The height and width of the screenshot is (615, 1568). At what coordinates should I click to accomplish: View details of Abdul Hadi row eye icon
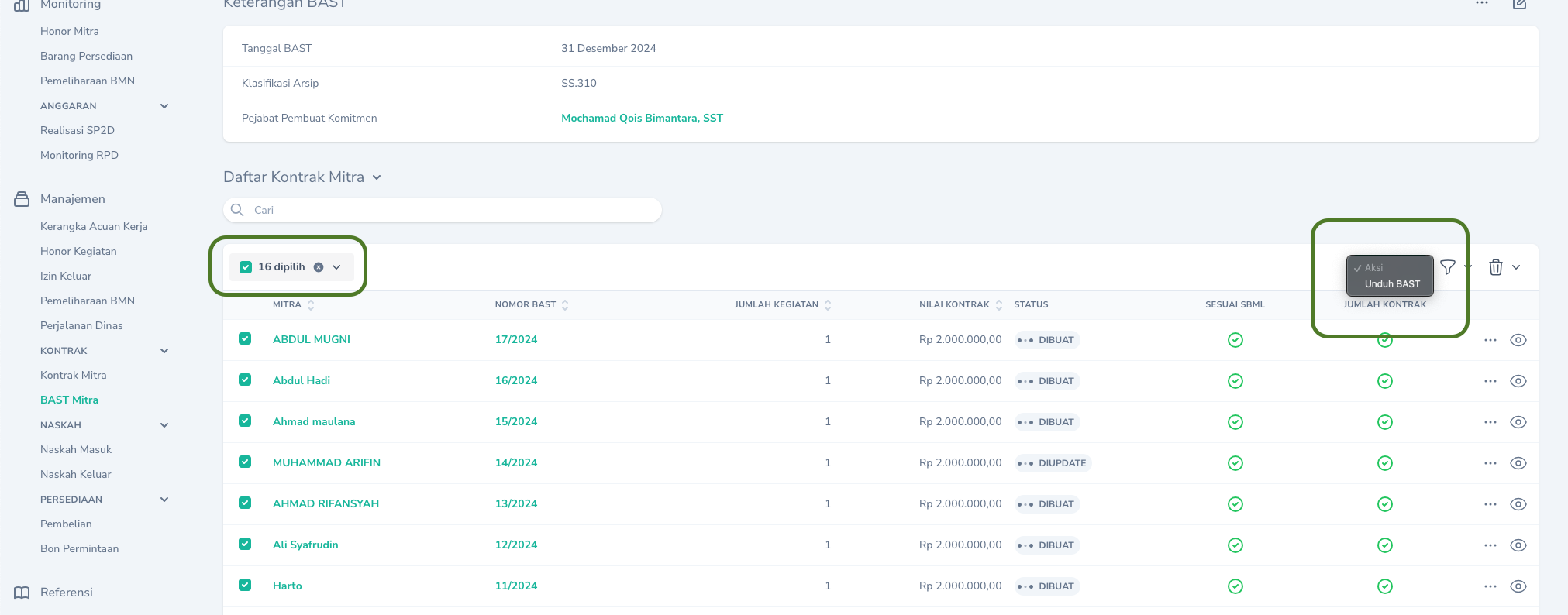click(1518, 381)
